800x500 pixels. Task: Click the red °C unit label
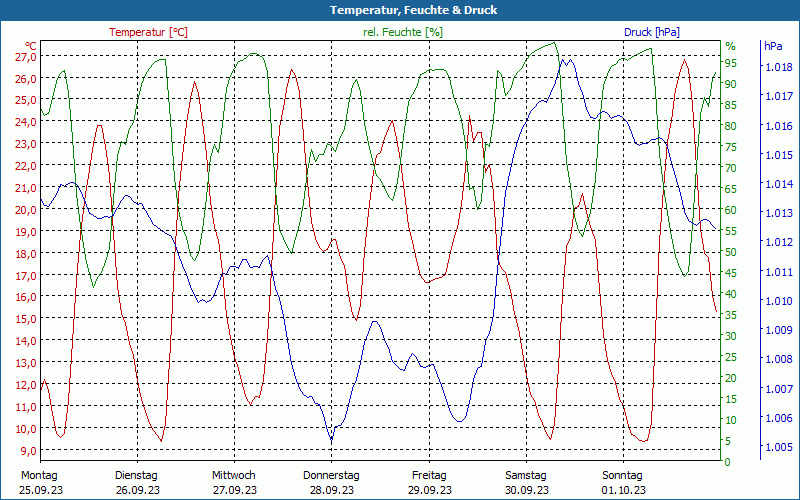(31, 45)
